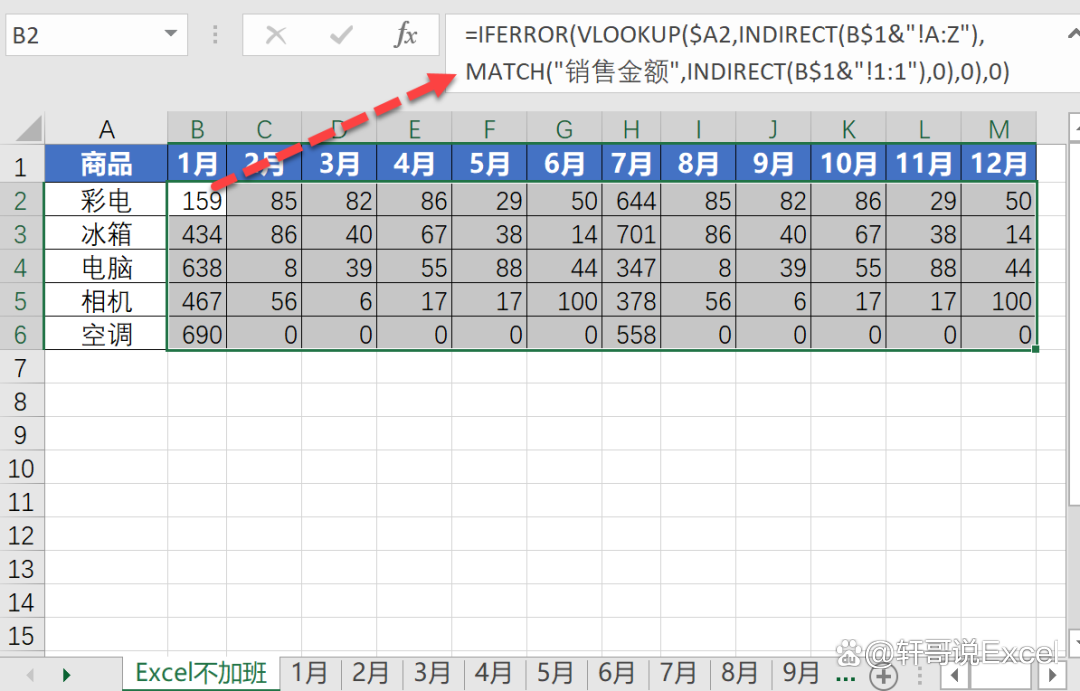Screen dimensions: 1080x691
Task: Click the formula bar Enter checkmark icon
Action: (341, 34)
